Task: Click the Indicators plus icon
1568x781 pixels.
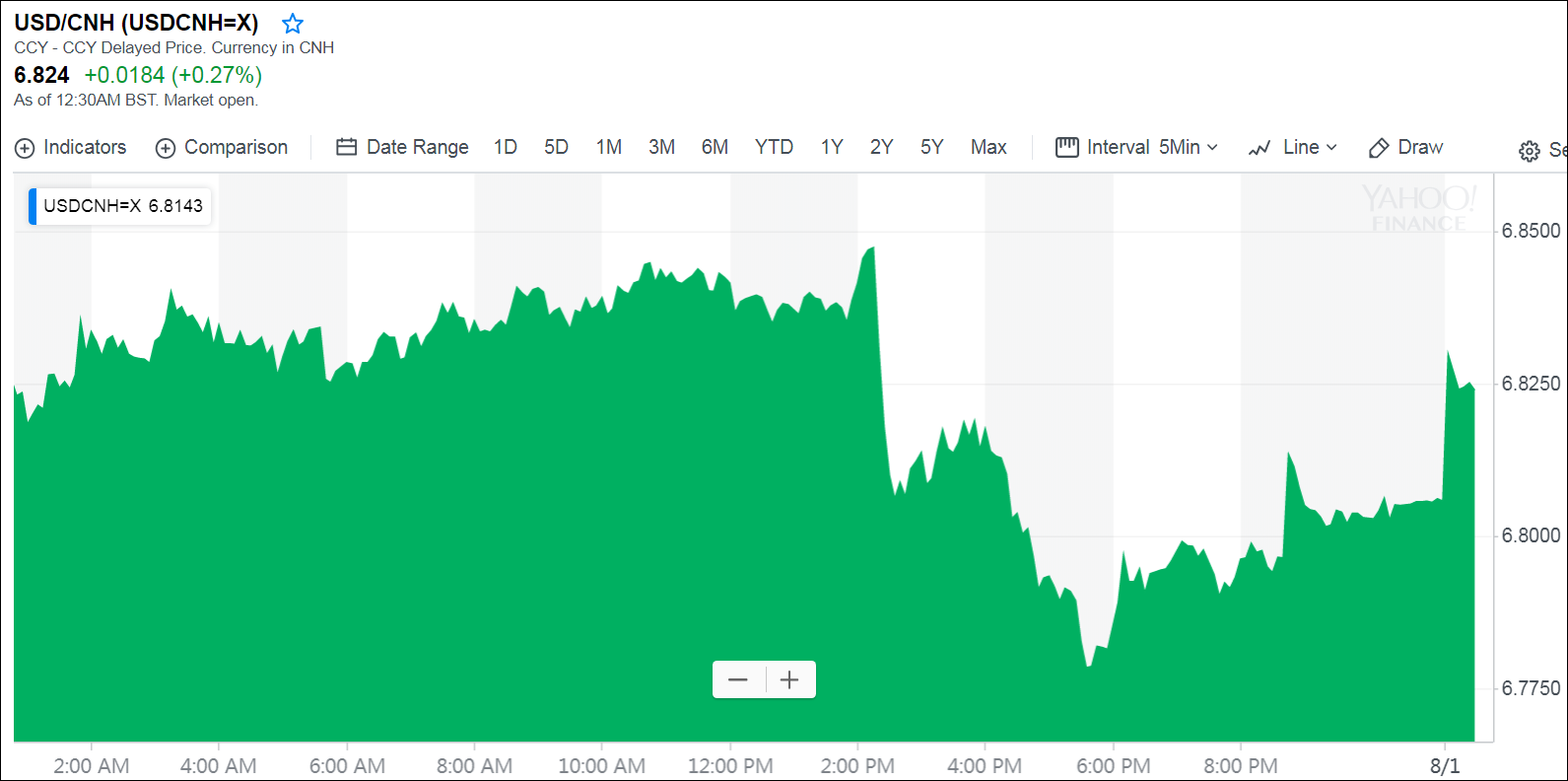Action: tap(25, 148)
